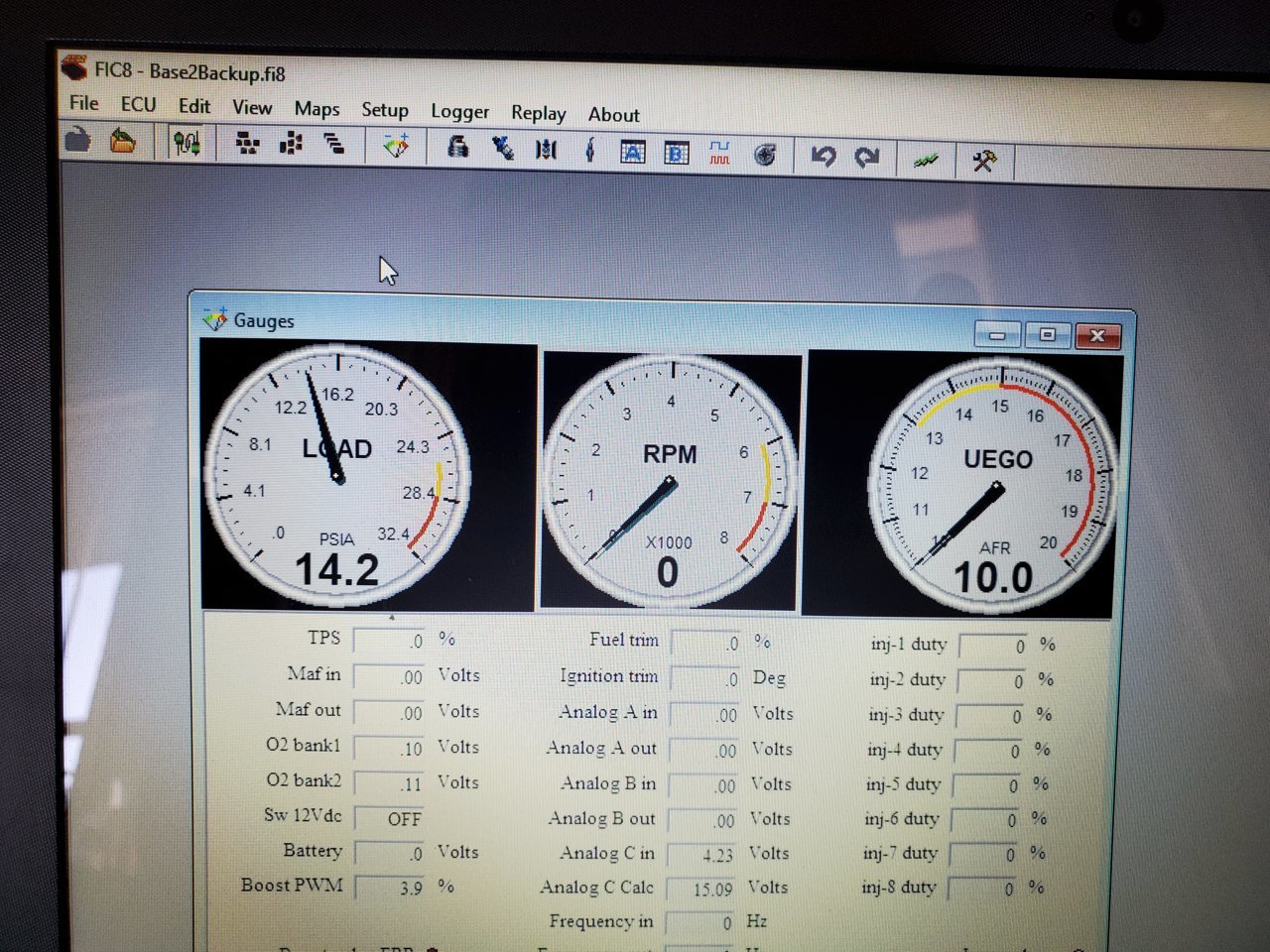
Task: Click the inj-4 duty value field
Action: click(x=988, y=751)
